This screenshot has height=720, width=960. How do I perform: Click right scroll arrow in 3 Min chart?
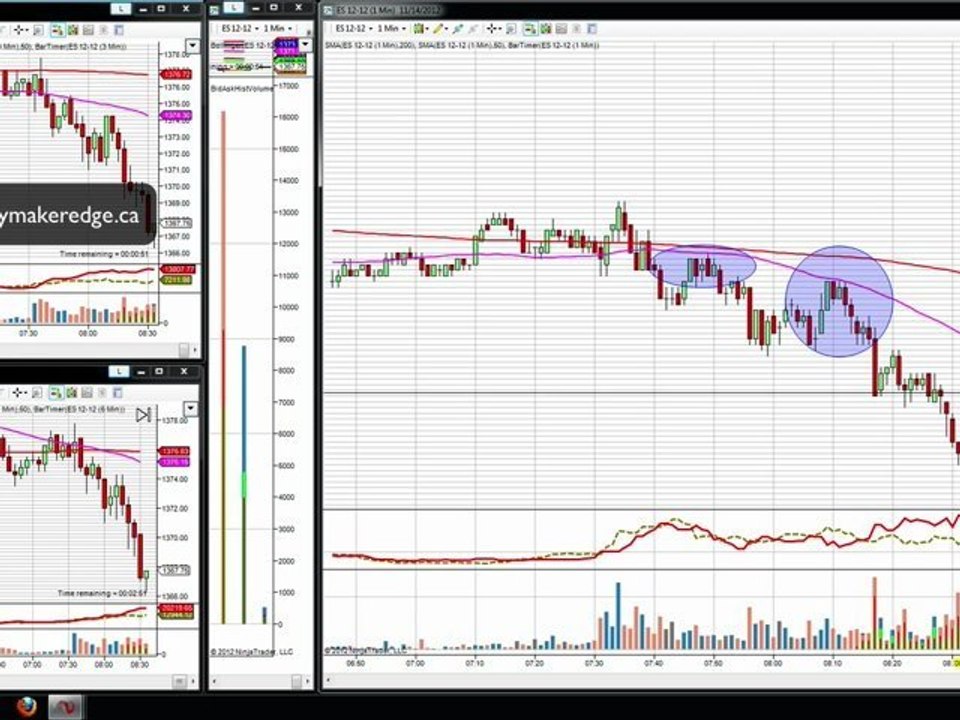click(x=195, y=350)
